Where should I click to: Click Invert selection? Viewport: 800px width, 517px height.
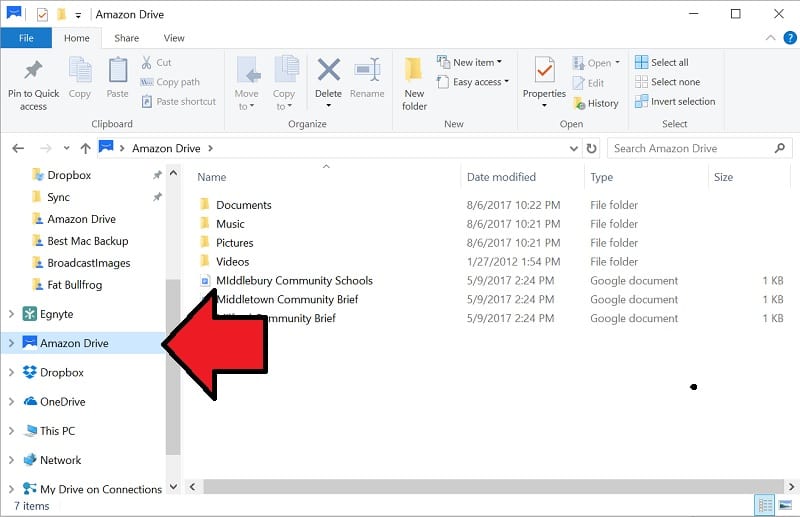675,101
